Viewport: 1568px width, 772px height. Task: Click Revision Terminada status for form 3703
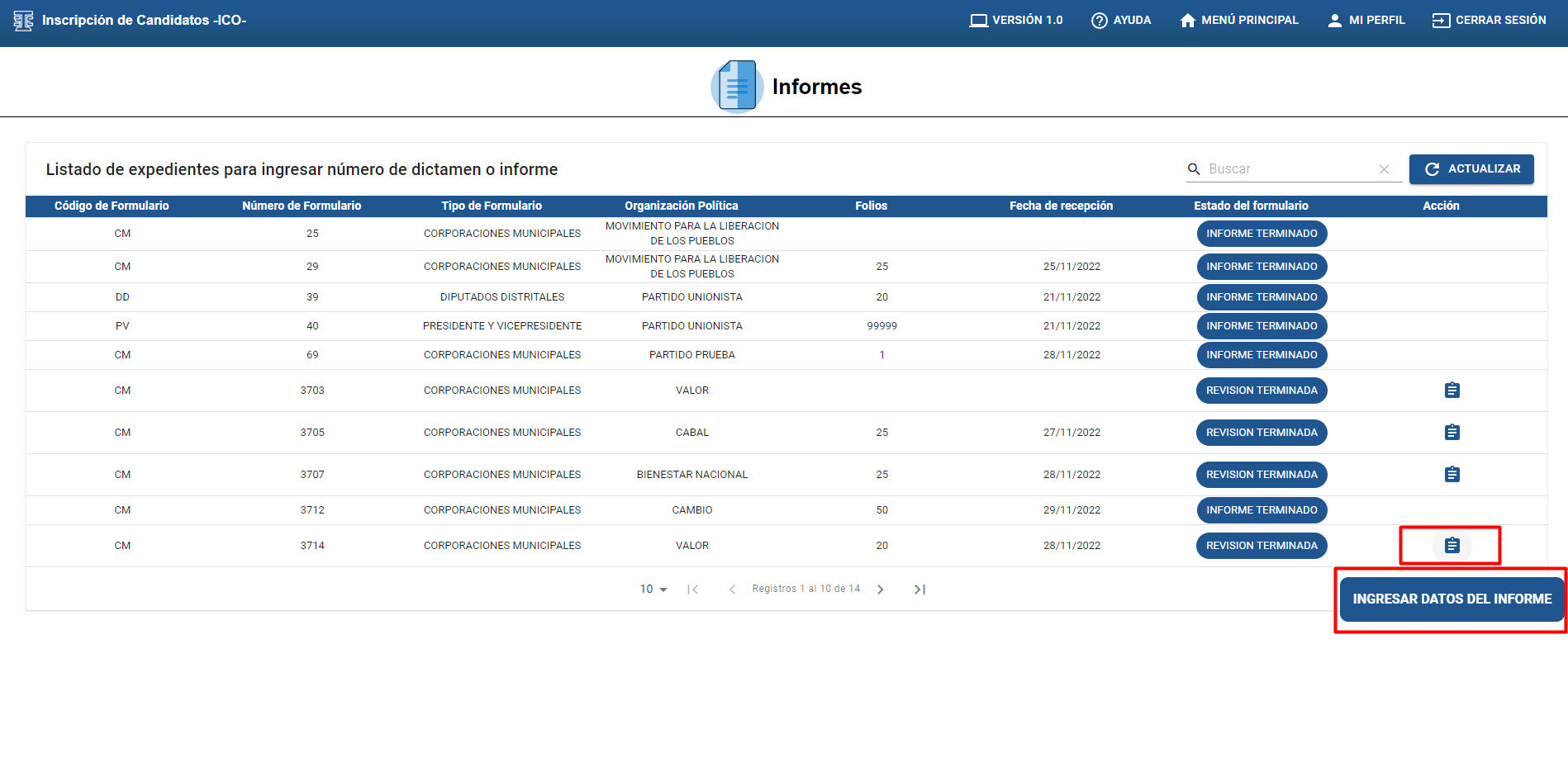point(1261,391)
